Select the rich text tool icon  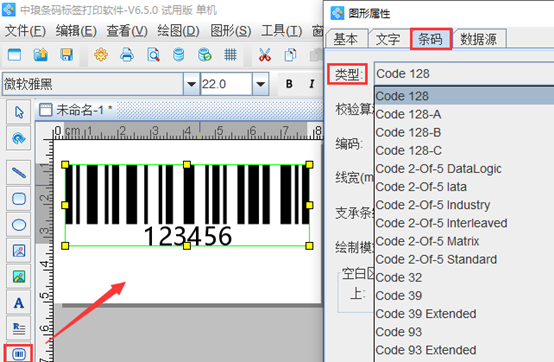[19, 328]
